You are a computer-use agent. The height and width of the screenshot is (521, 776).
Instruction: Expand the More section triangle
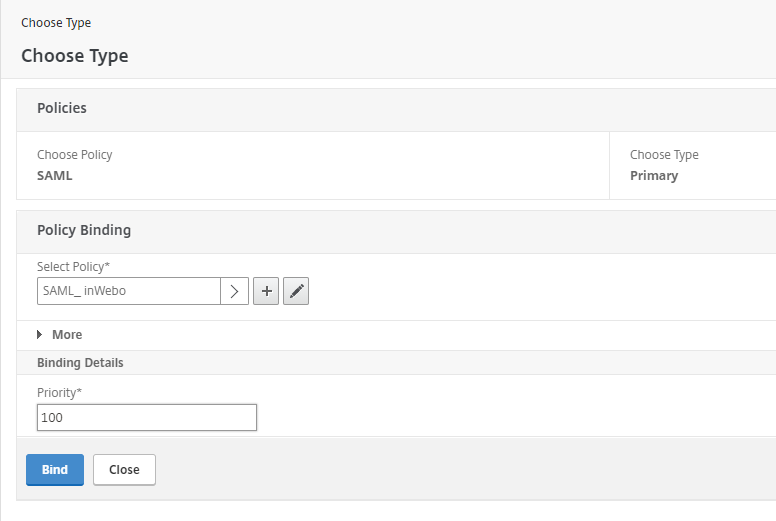(x=40, y=335)
